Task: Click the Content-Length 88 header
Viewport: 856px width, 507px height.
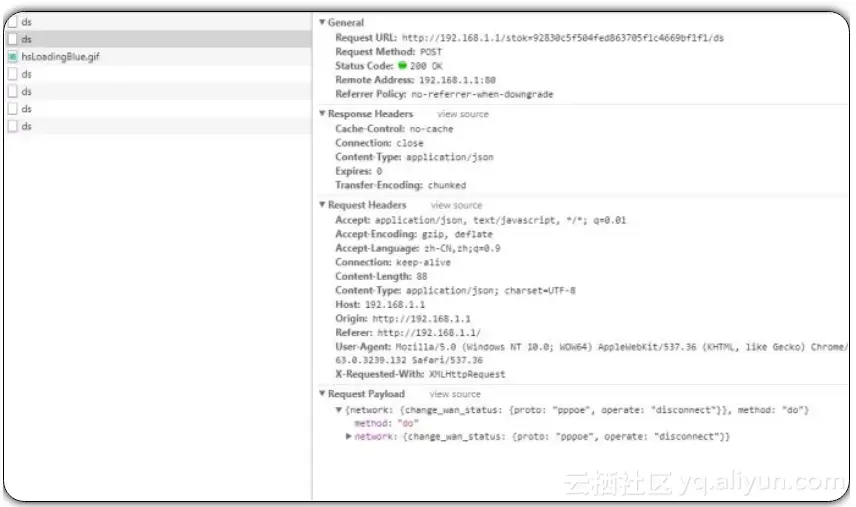Action: [x=381, y=276]
